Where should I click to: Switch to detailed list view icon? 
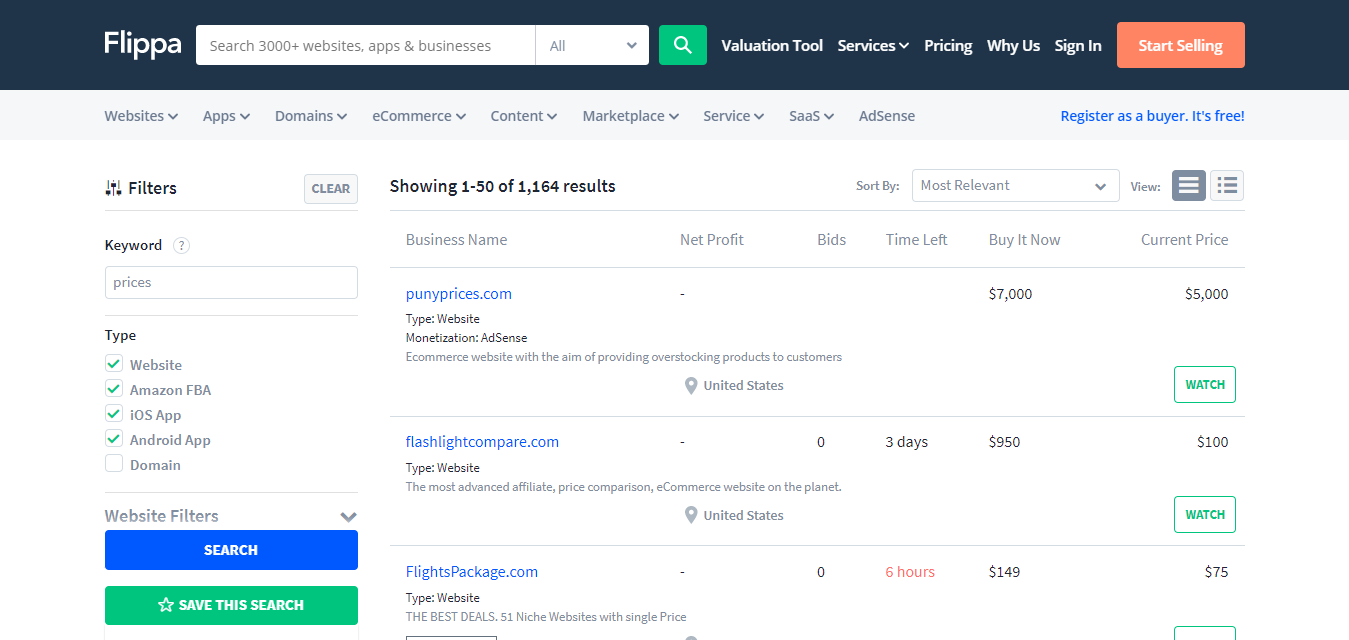(1227, 185)
